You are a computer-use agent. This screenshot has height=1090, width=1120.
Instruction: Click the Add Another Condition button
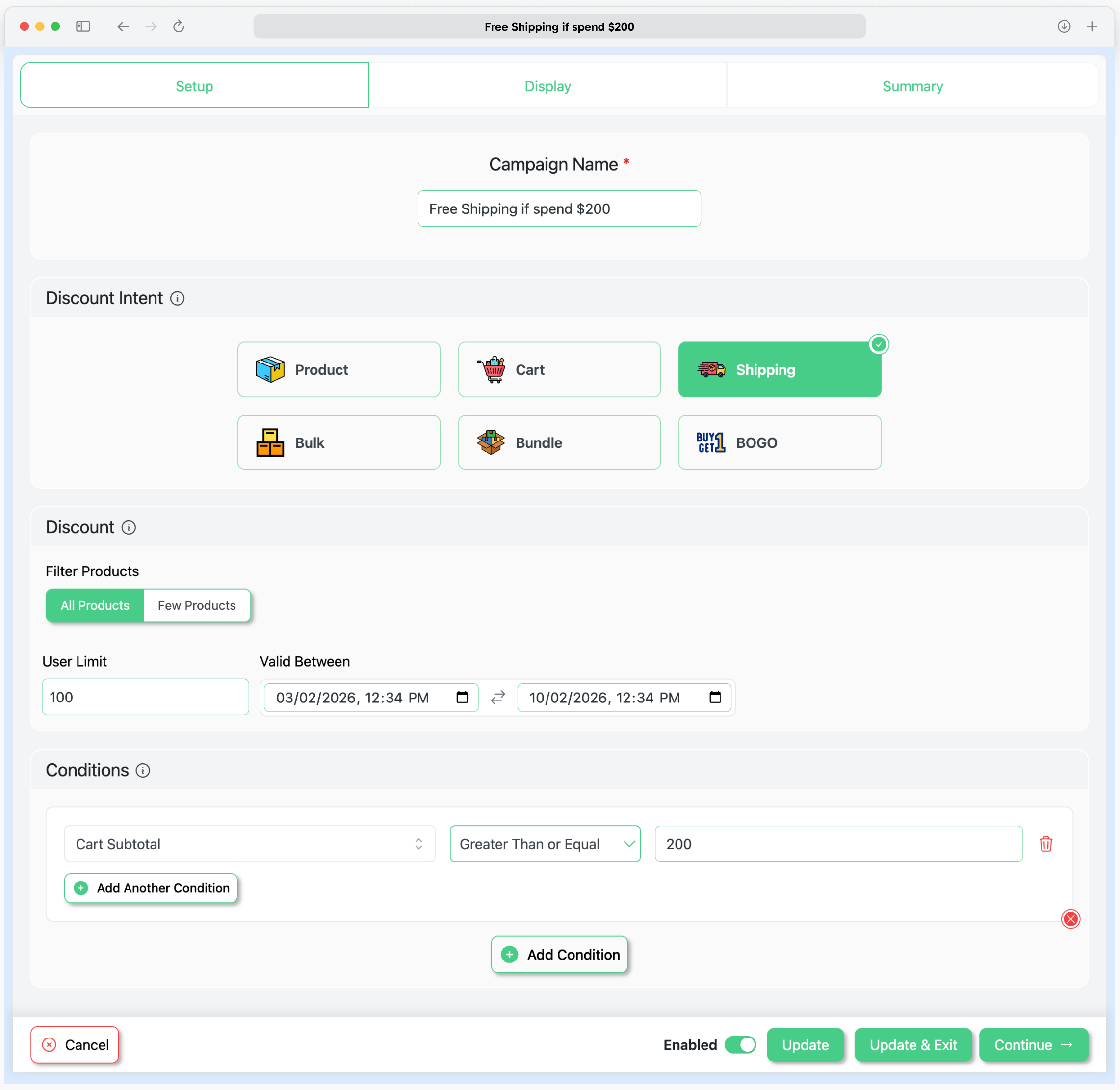151,888
